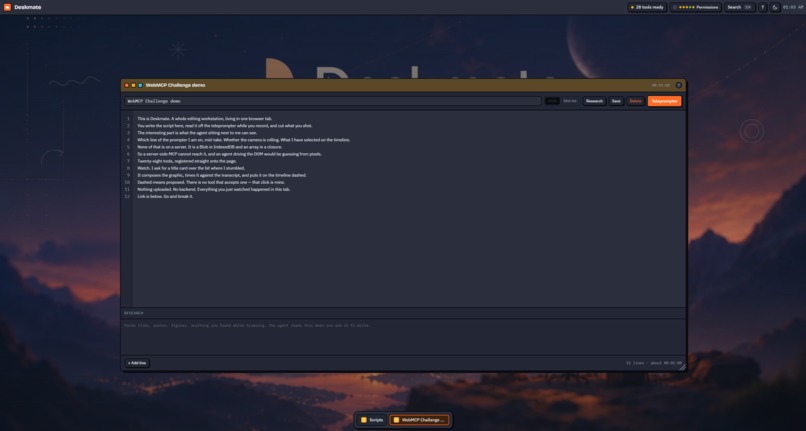
Task: Click the RESEARCH section header
Action: click(x=134, y=313)
